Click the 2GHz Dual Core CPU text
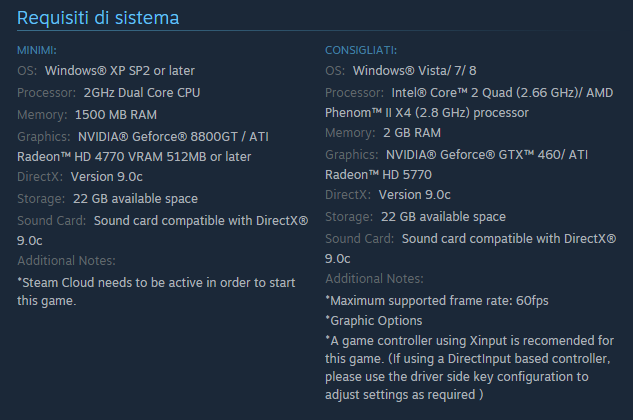 (x=142, y=93)
